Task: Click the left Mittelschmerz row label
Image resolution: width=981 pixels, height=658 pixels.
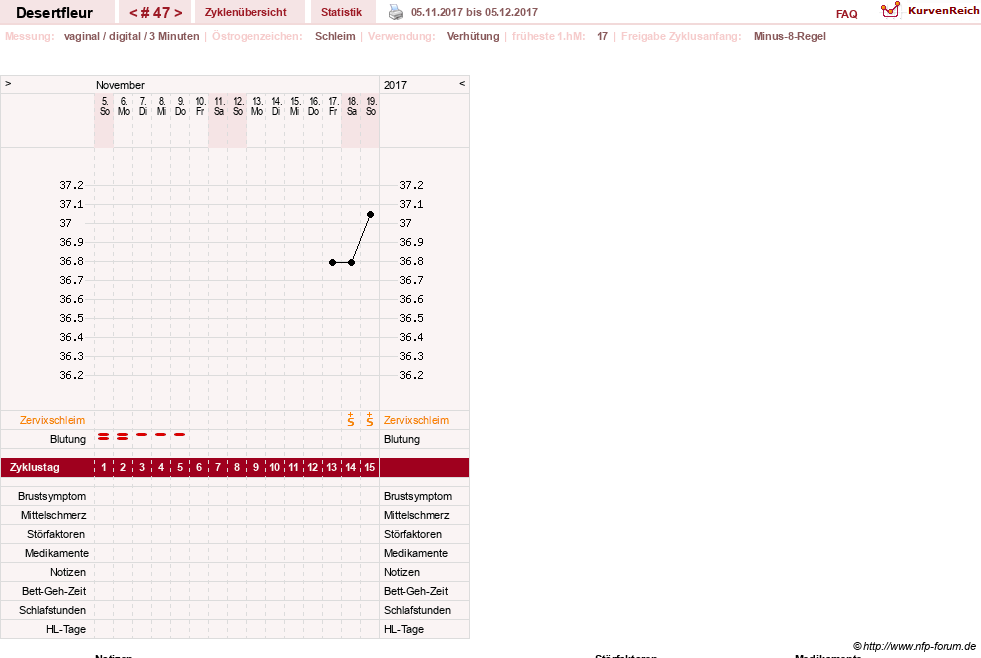Action: tap(53, 515)
